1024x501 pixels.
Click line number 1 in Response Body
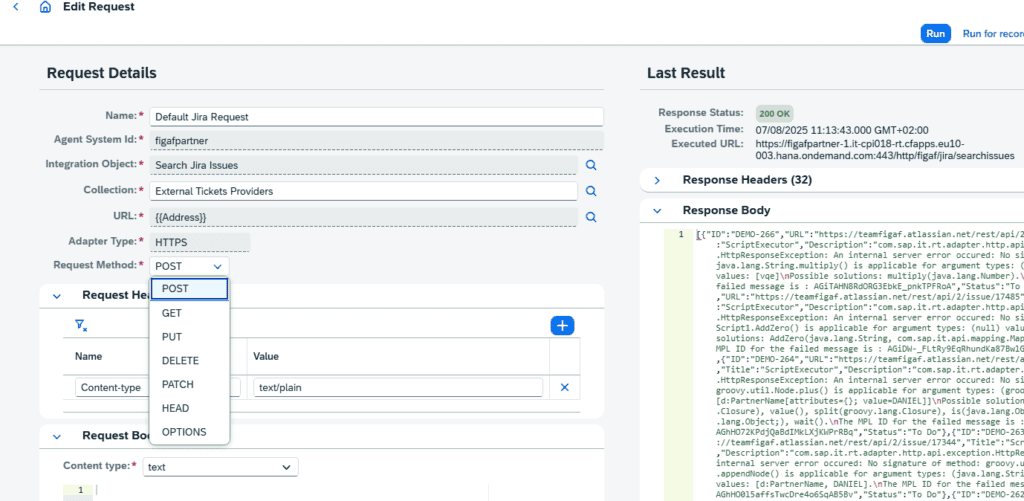click(x=680, y=234)
